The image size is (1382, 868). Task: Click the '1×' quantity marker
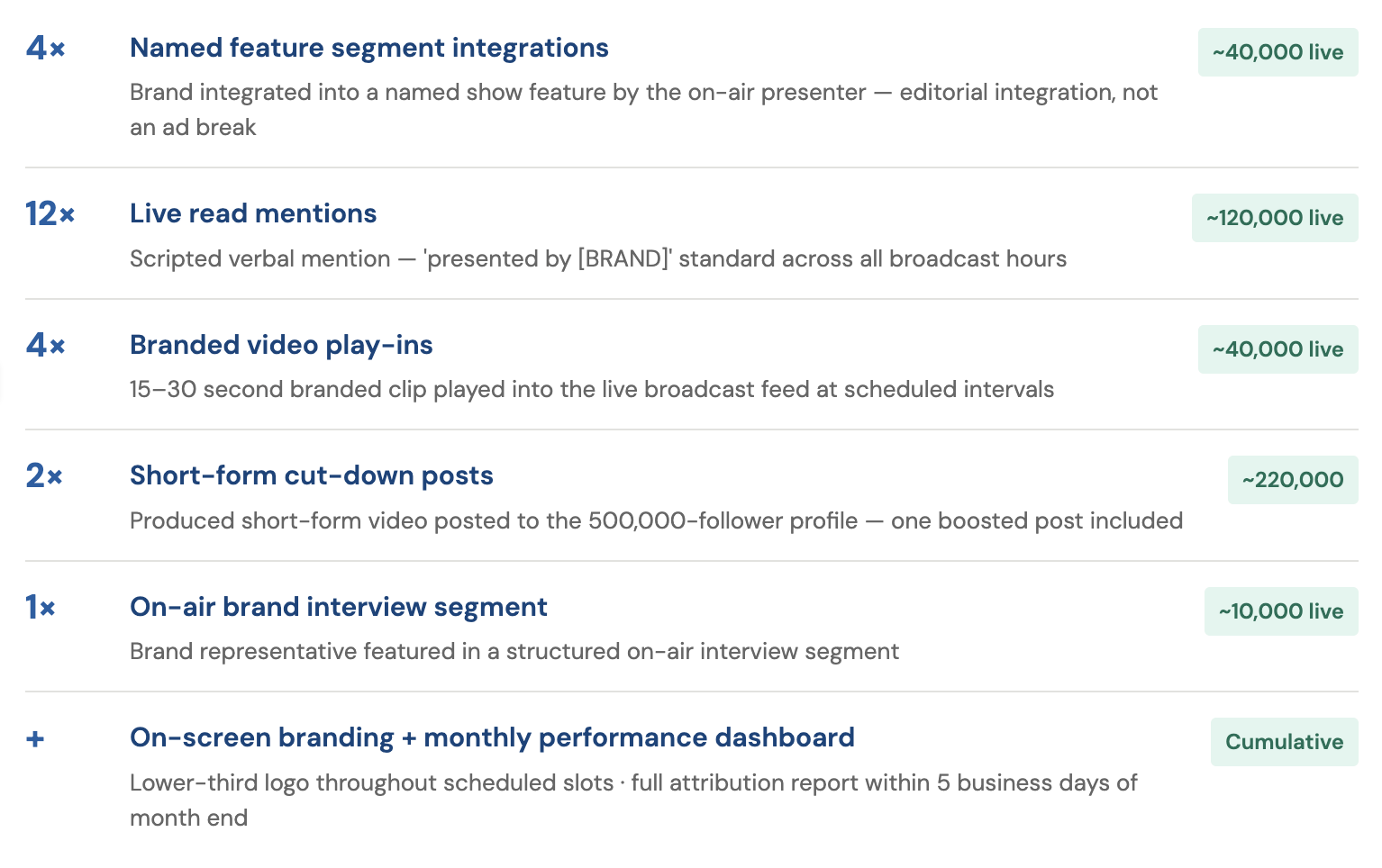point(41,608)
